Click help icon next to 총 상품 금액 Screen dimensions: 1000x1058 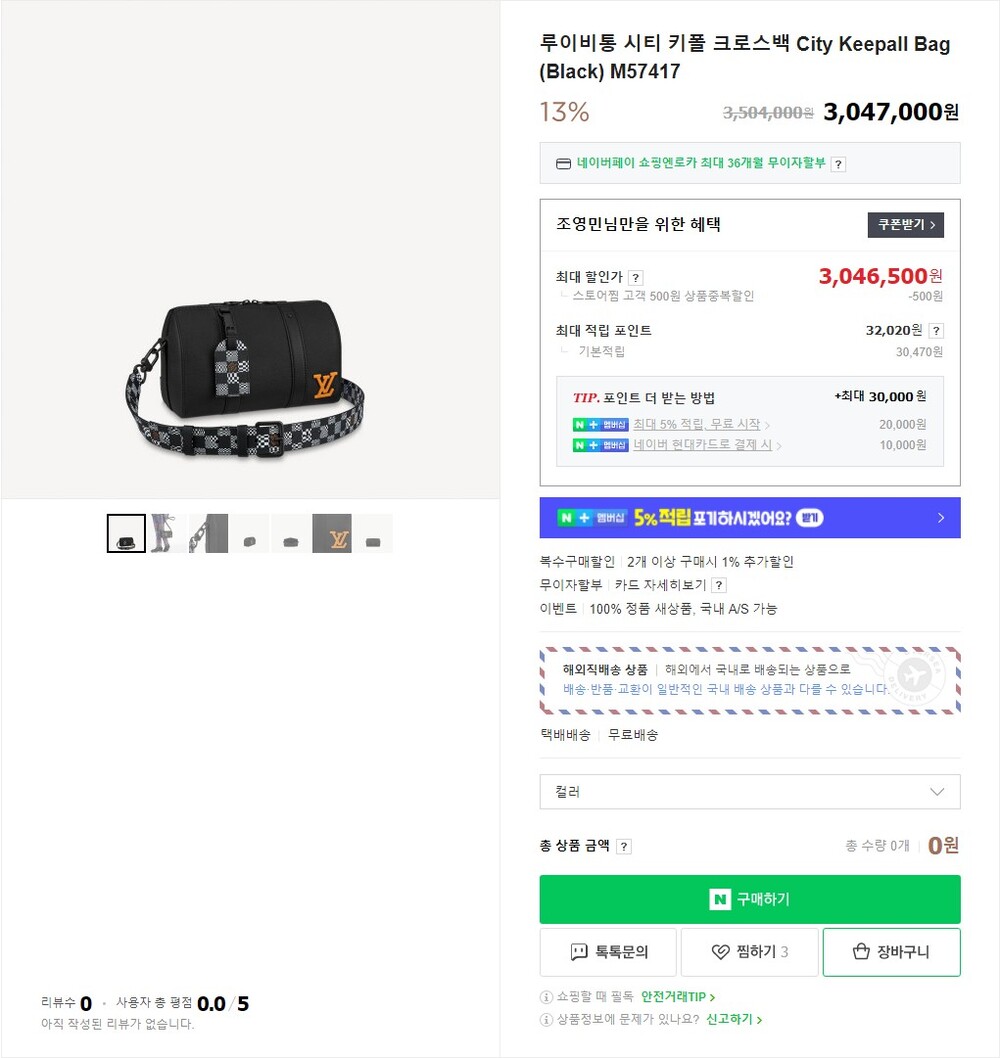point(624,846)
